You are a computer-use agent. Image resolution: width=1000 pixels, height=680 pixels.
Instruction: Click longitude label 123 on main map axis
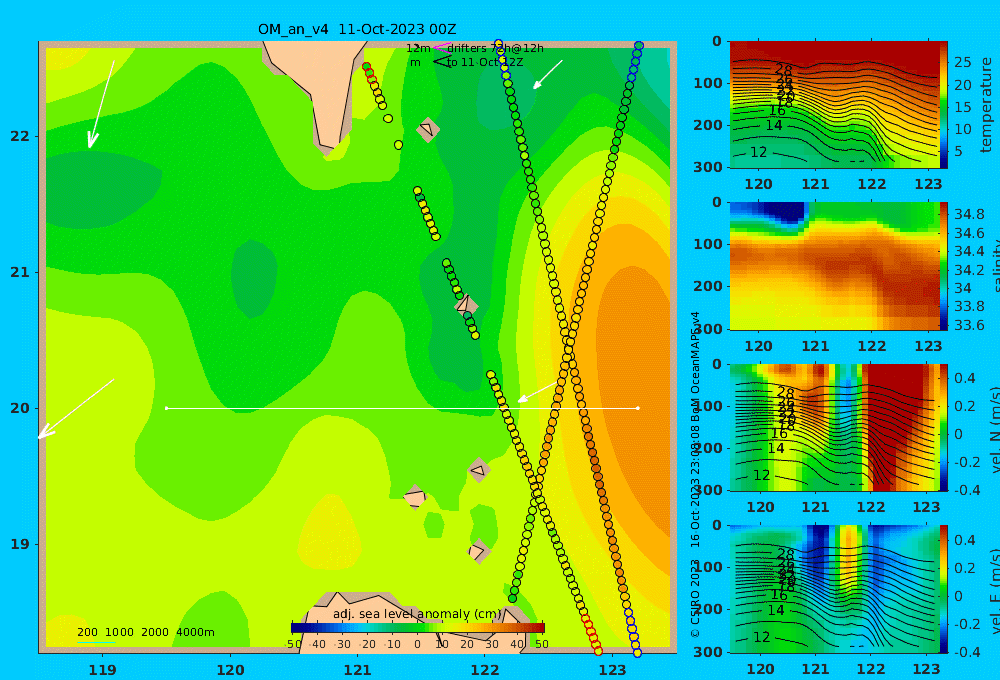(613, 670)
